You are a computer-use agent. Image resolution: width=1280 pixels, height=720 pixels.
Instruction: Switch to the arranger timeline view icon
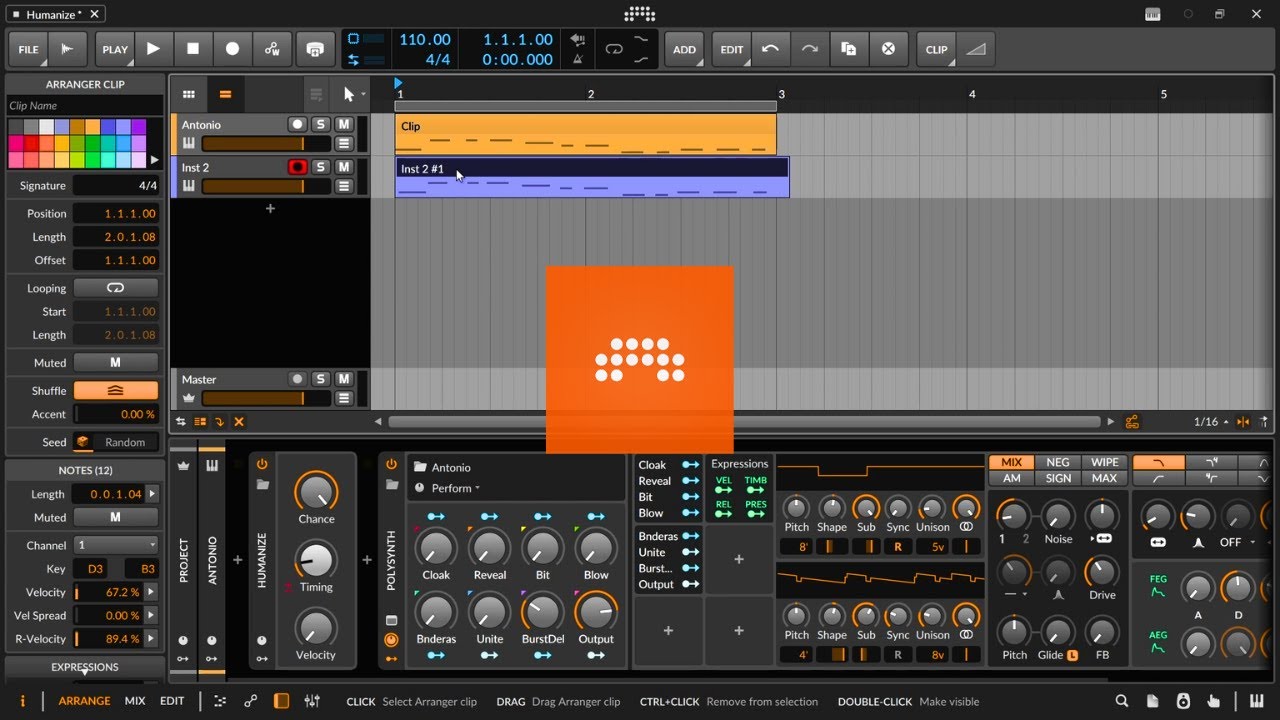pos(225,94)
